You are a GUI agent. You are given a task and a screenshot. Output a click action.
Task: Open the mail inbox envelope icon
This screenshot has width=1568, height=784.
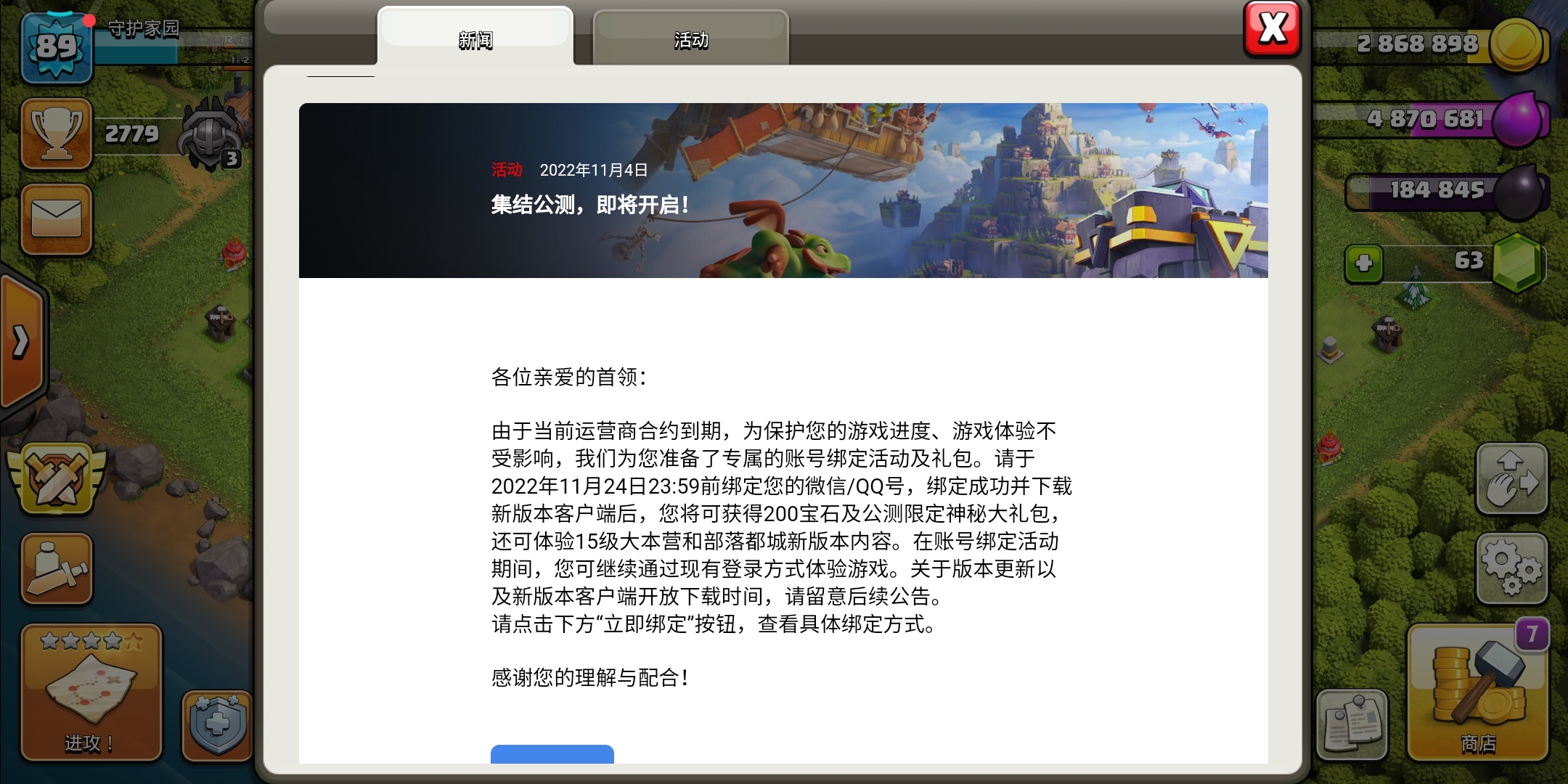click(x=57, y=220)
